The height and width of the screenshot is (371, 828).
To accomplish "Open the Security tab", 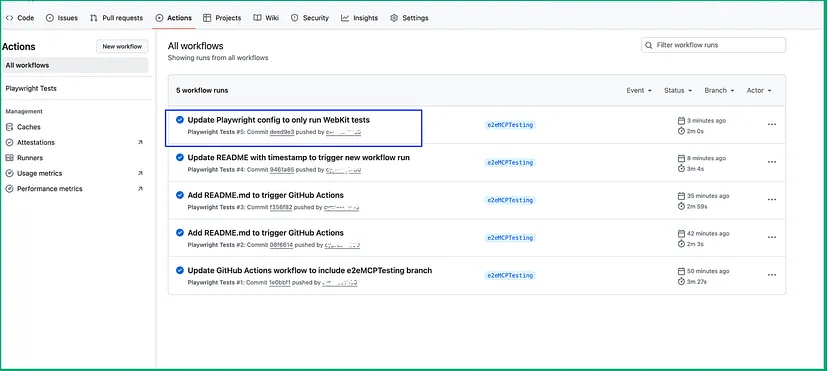I will click(x=309, y=18).
